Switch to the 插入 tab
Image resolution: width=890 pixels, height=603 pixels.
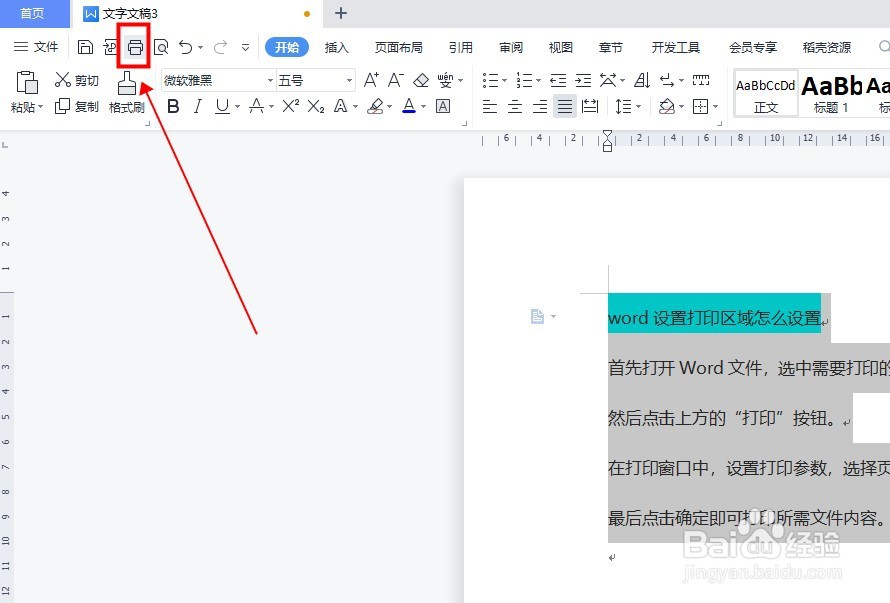(x=336, y=47)
